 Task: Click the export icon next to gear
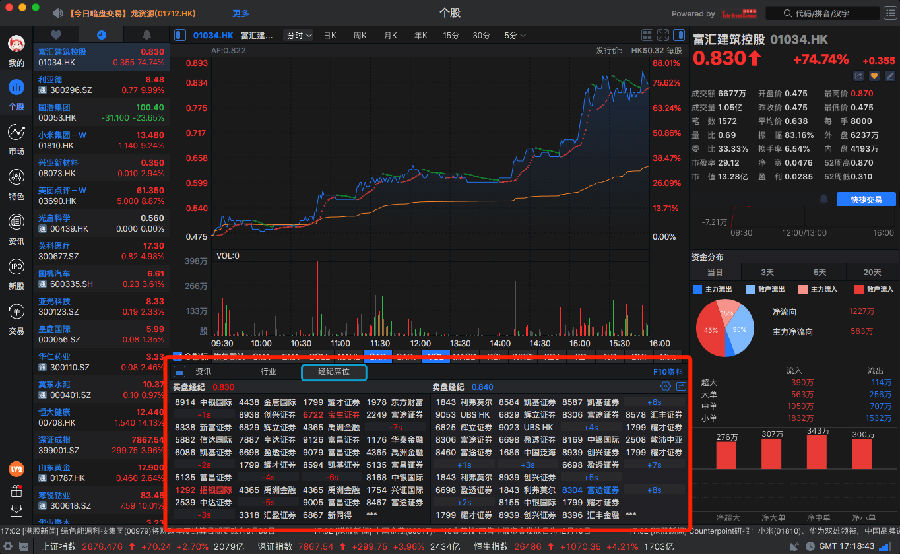[x=681, y=386]
